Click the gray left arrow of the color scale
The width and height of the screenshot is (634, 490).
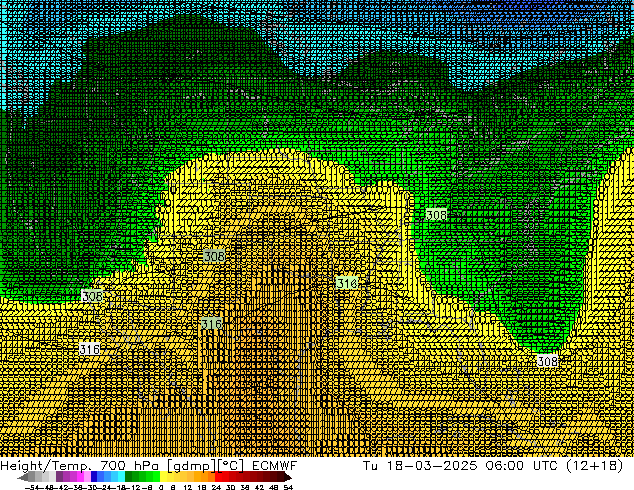click(x=22, y=477)
